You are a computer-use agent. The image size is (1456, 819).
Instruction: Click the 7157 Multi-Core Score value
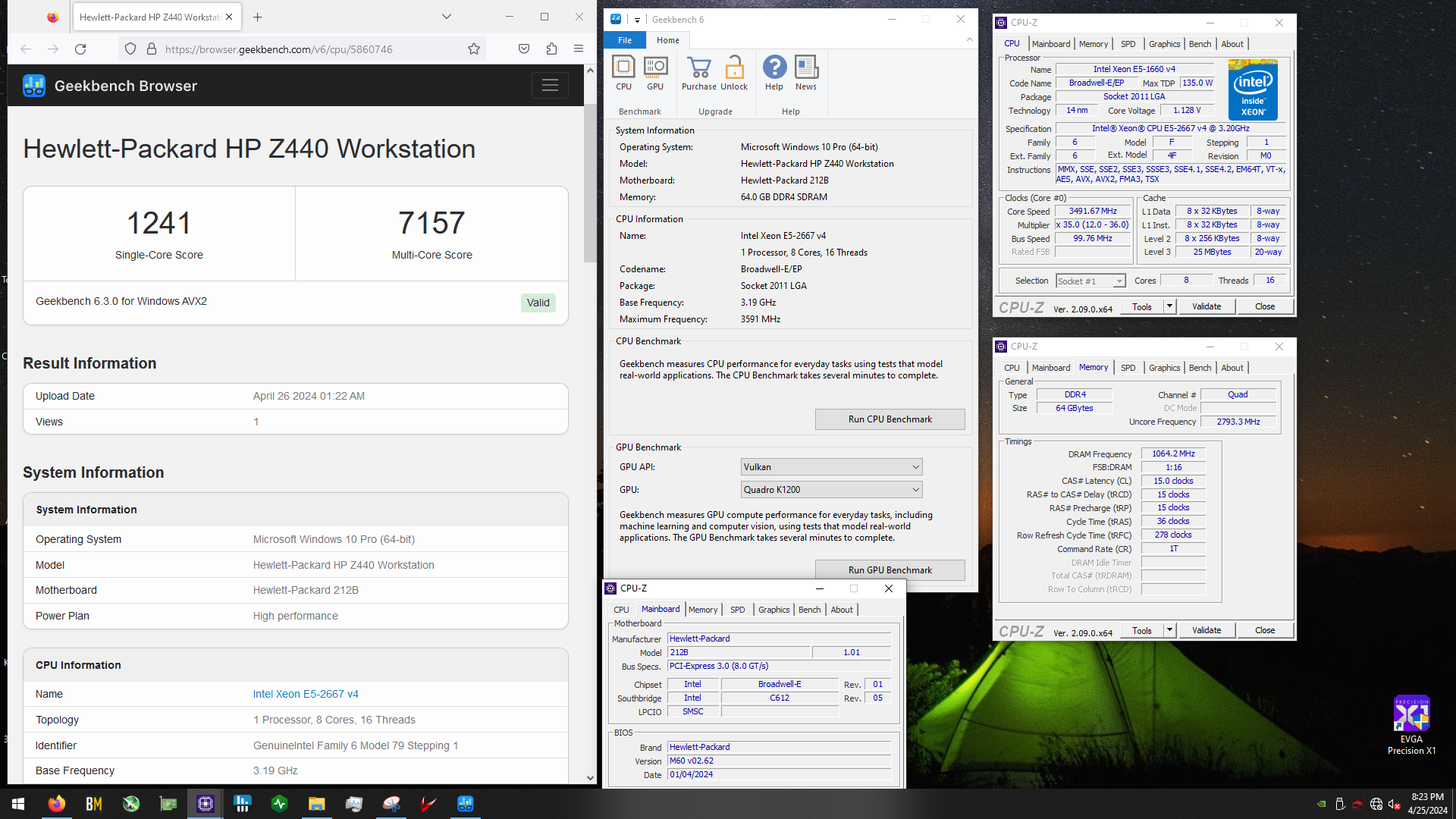click(x=431, y=223)
